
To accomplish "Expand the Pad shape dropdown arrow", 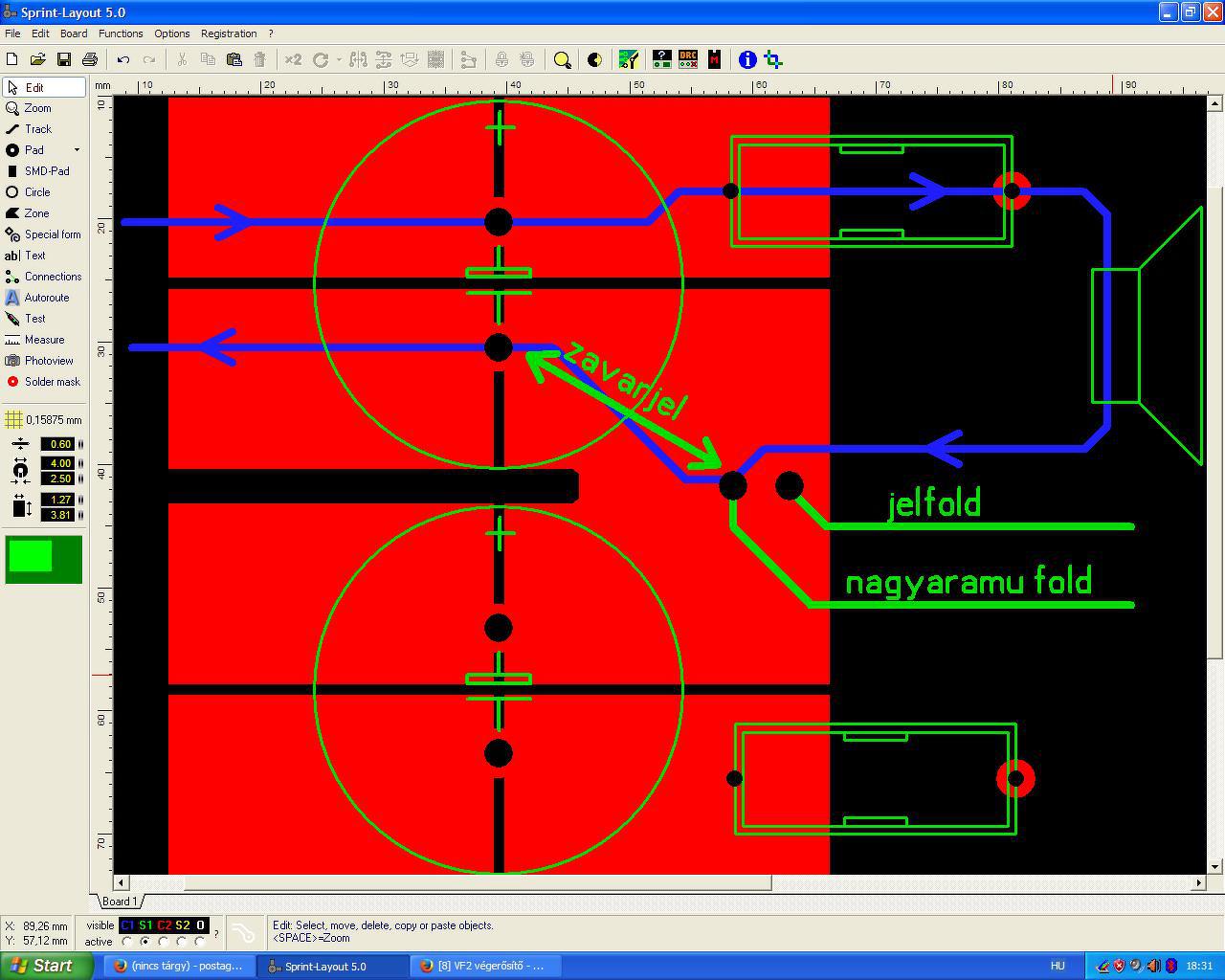I will (x=77, y=150).
